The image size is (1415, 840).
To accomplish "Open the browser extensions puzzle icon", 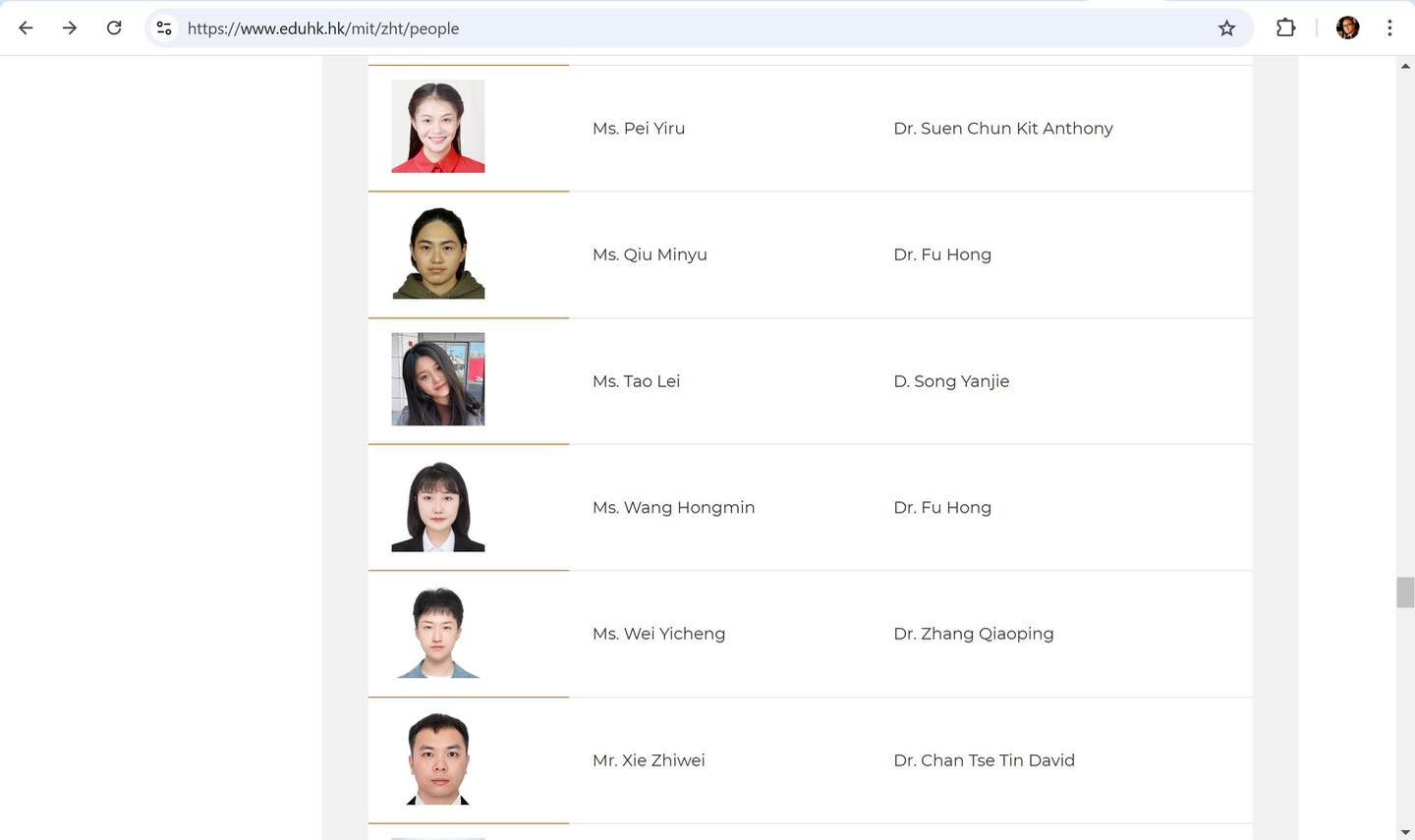I will 1285,28.
